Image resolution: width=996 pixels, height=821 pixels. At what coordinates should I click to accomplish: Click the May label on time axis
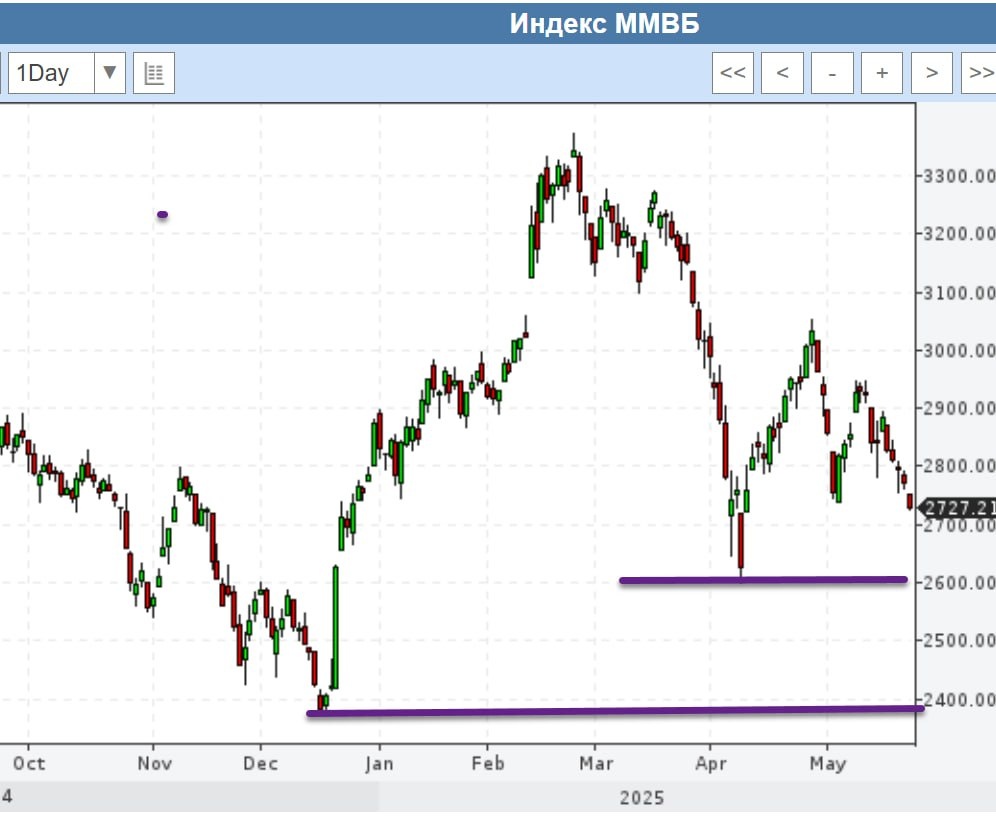[828, 763]
